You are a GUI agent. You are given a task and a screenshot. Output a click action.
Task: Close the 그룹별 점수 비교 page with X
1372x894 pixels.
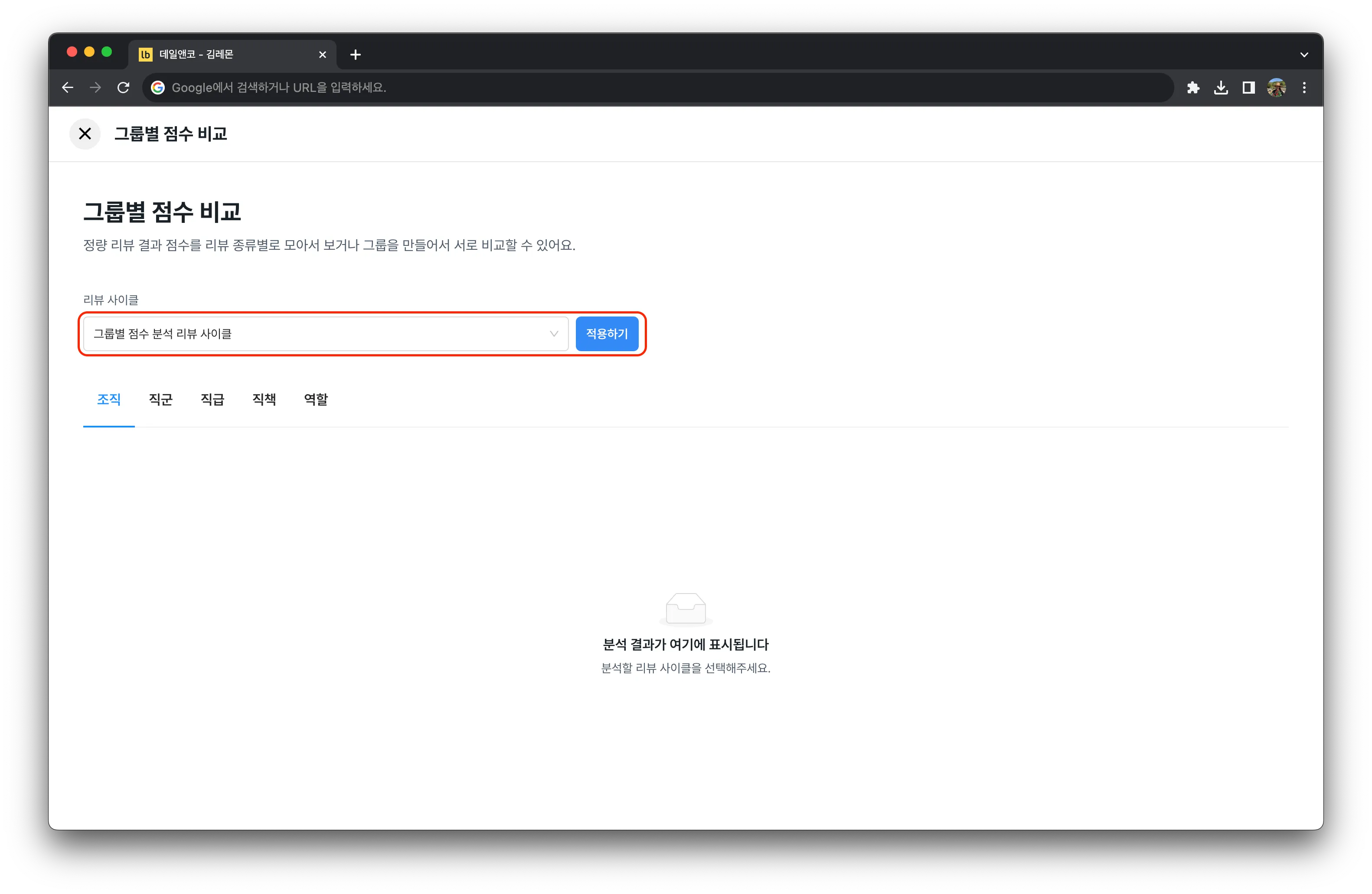click(x=85, y=134)
